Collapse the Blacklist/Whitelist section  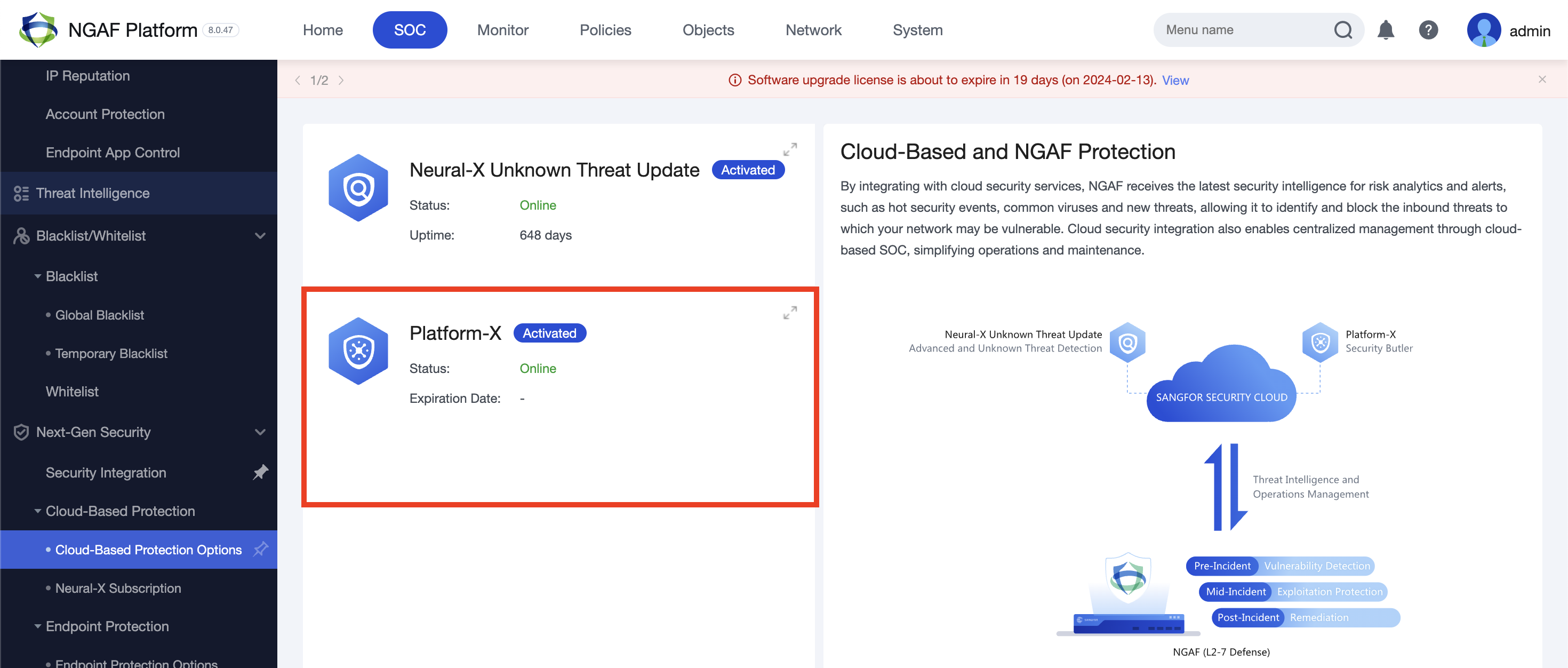261,236
